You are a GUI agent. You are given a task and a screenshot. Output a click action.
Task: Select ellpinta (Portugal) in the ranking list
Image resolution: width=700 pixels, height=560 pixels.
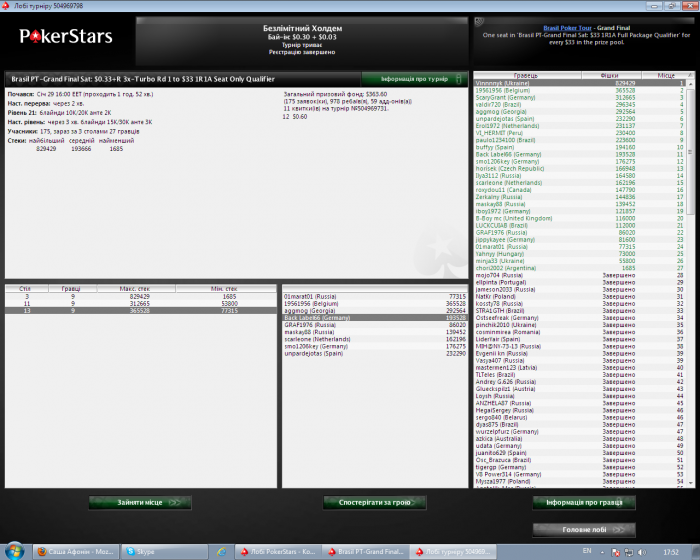point(580,282)
